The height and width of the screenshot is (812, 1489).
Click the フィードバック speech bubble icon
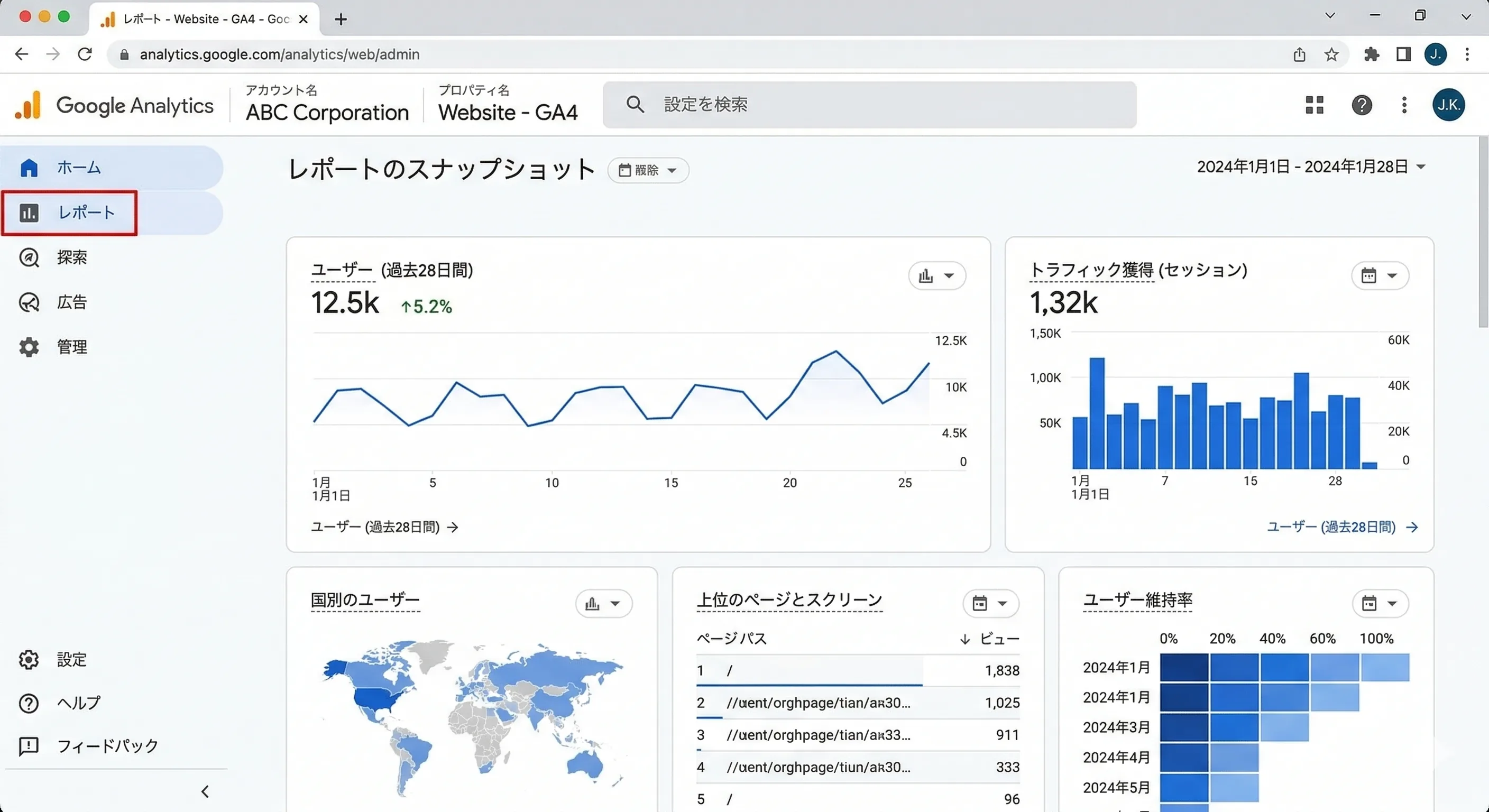pos(29,746)
